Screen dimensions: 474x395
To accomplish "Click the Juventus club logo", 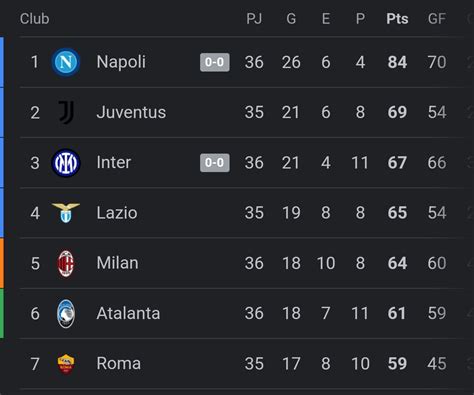I will (x=66, y=112).
